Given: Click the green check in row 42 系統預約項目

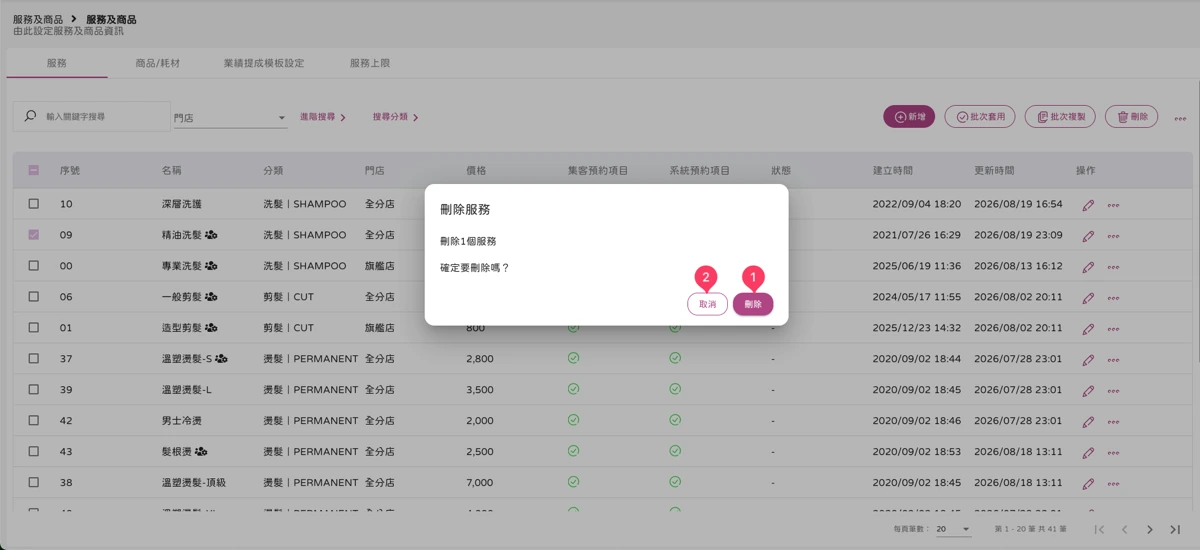Looking at the screenshot, I should pyautogui.click(x=675, y=420).
